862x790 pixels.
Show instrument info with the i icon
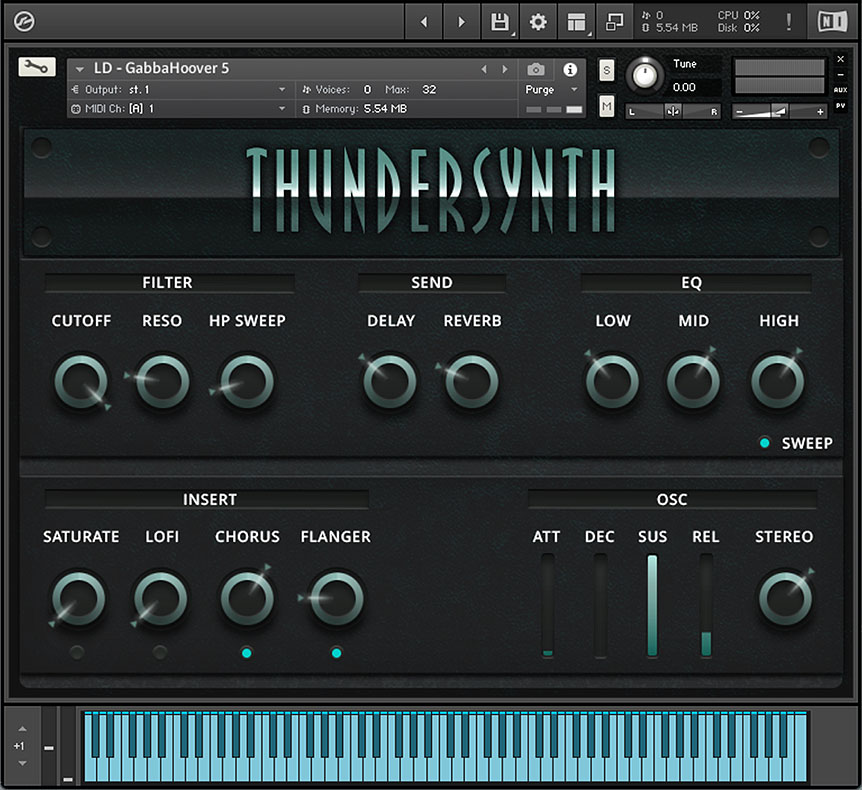click(x=570, y=69)
